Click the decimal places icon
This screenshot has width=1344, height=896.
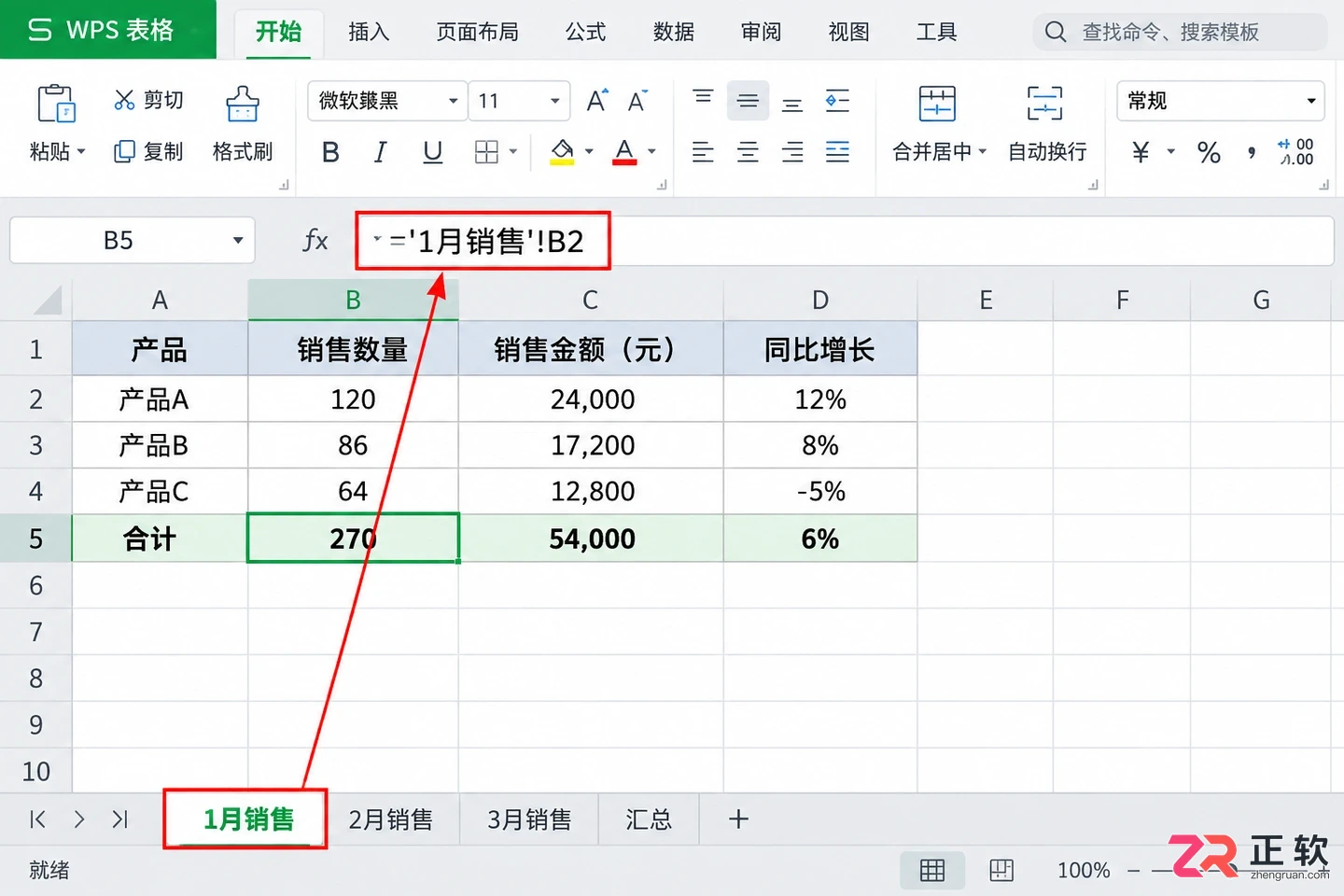coord(1295,152)
